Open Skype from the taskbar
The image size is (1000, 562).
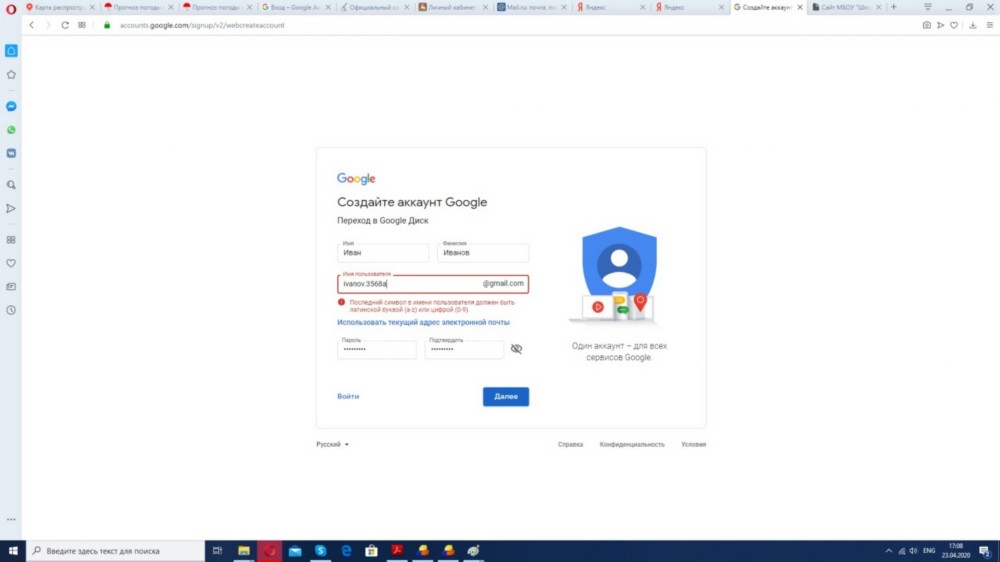(x=320, y=551)
